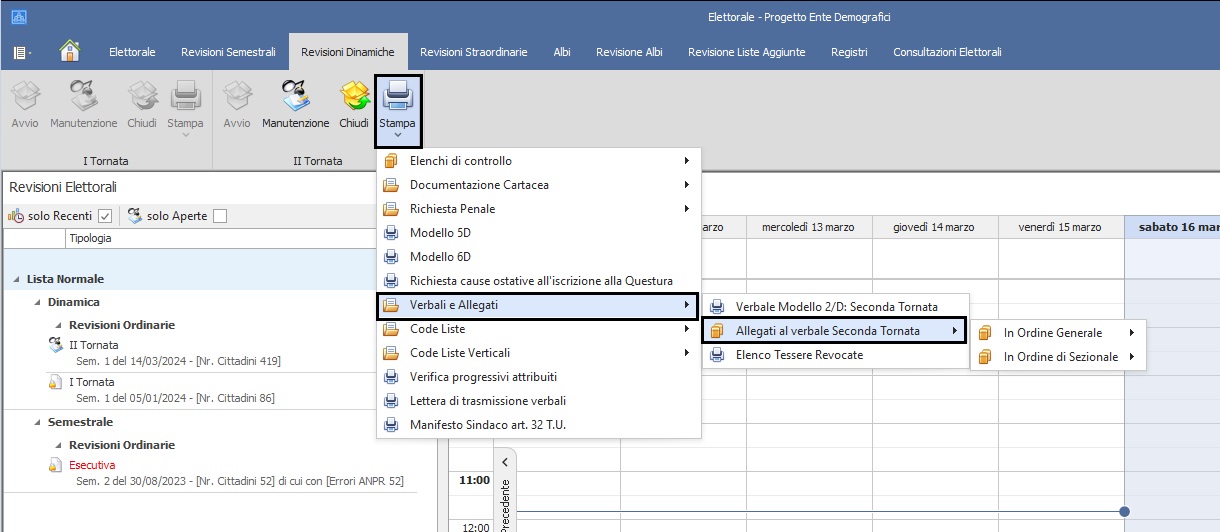Collapse the Semestrale tree group

(x=37, y=423)
